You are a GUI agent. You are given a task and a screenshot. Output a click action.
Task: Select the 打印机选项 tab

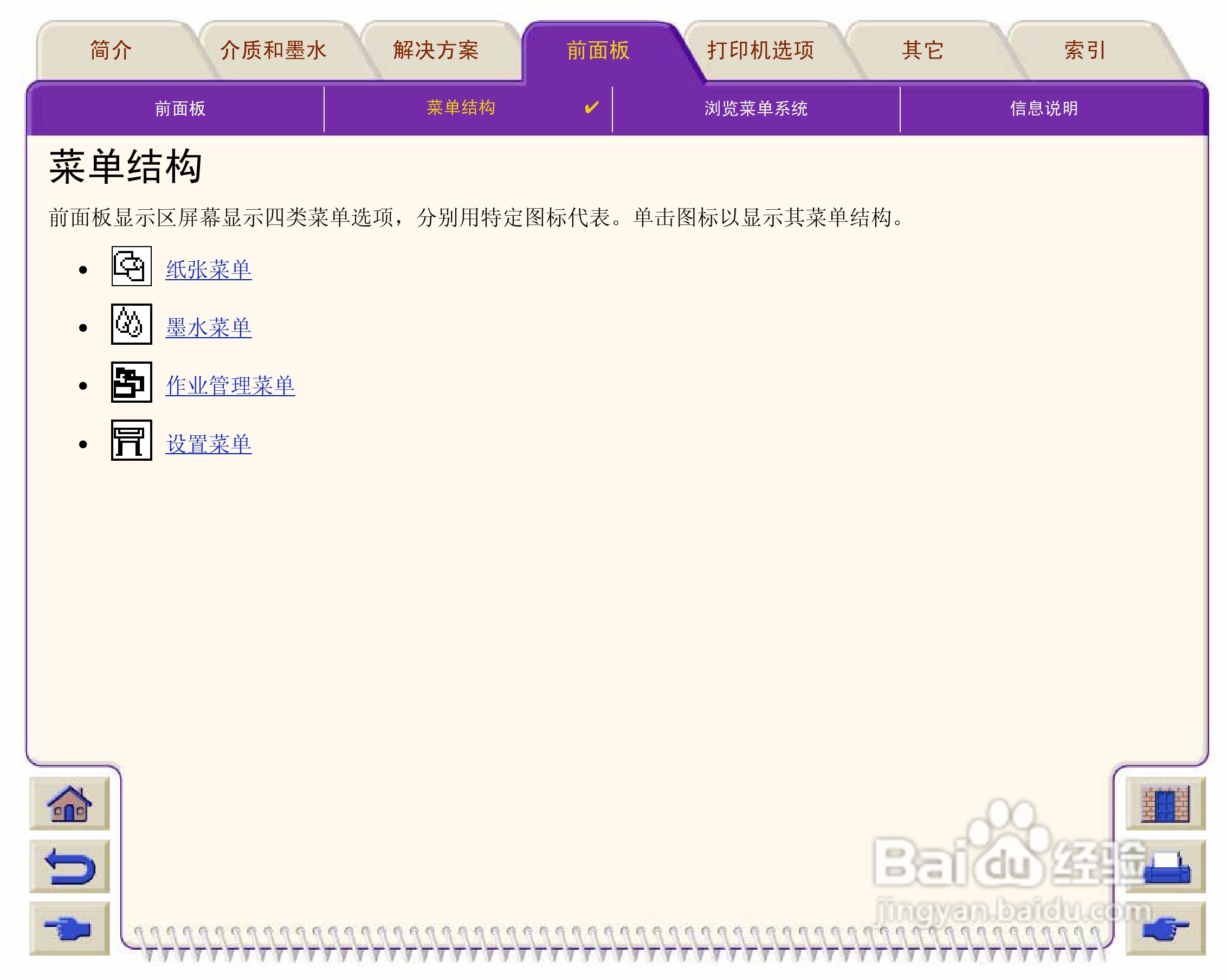[x=760, y=50]
